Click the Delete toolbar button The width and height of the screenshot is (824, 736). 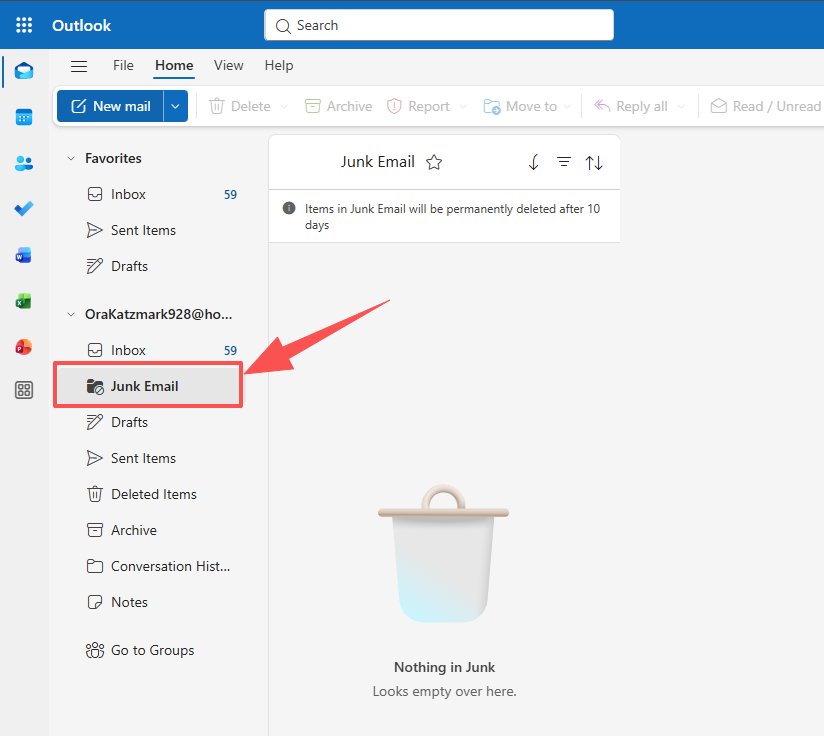(240, 107)
